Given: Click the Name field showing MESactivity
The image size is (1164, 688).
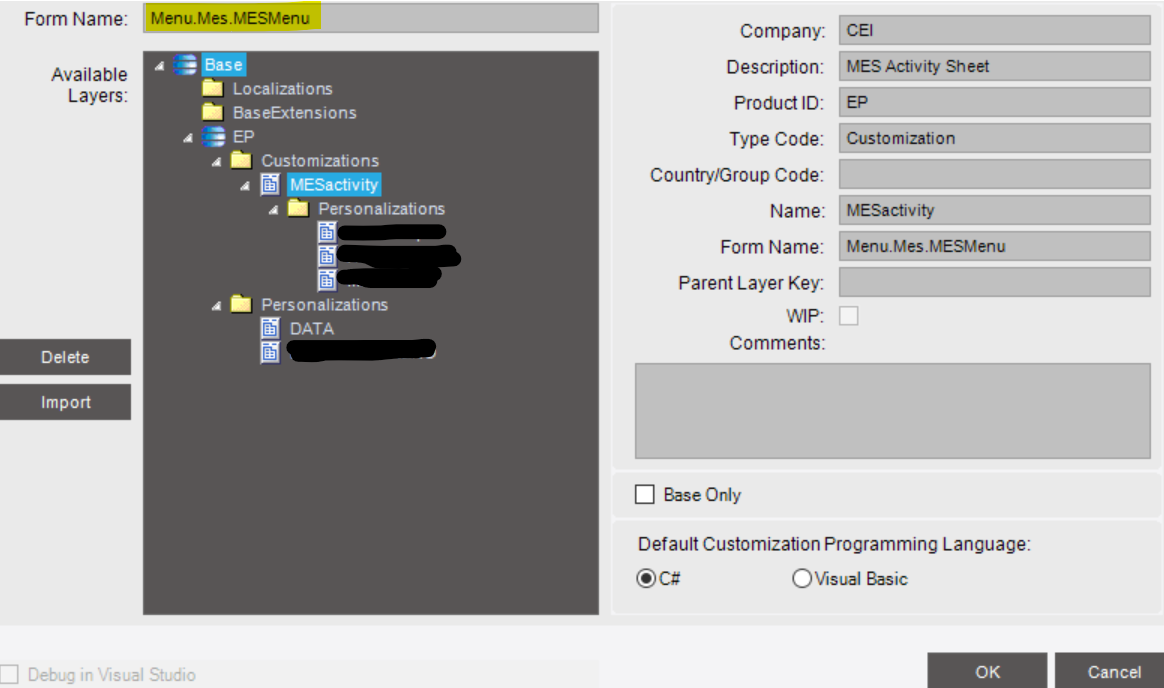Looking at the screenshot, I should 995,210.
